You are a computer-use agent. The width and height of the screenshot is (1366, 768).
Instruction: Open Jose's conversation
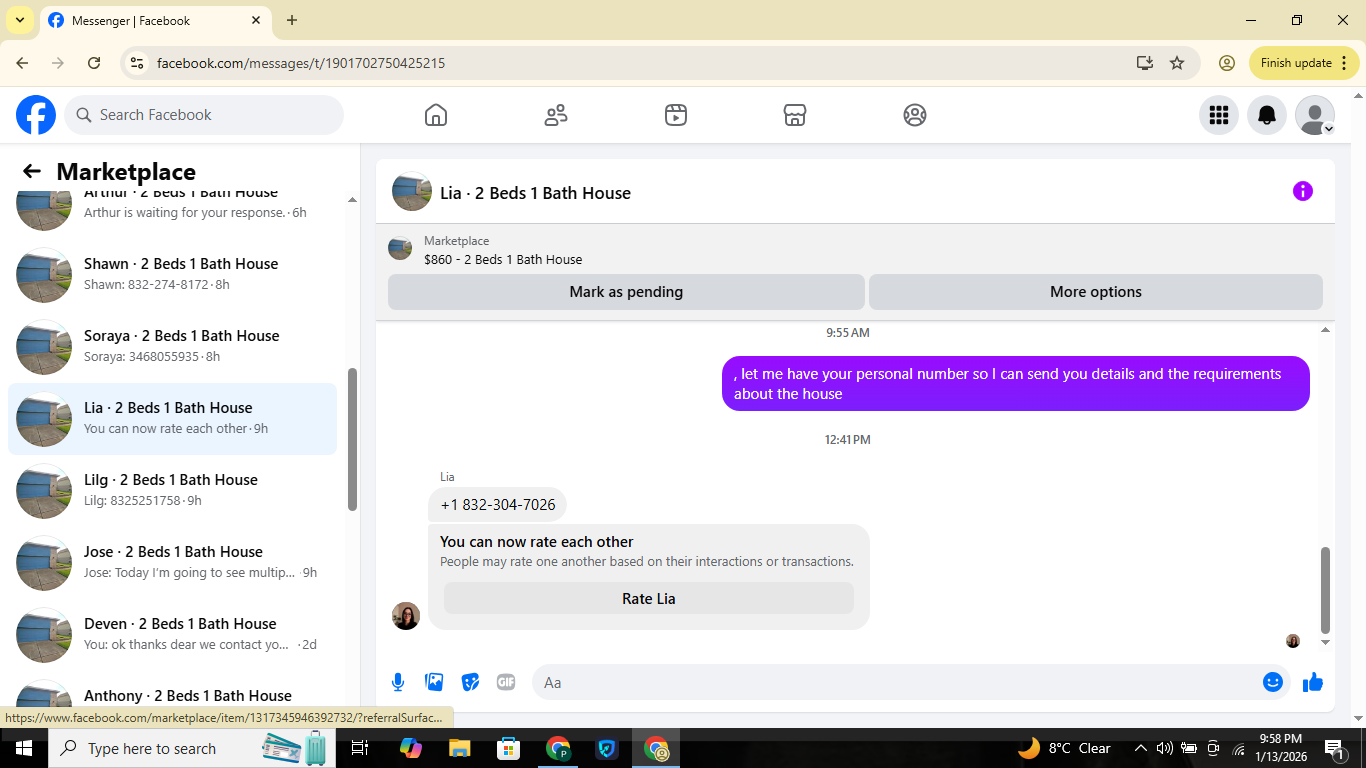point(172,562)
